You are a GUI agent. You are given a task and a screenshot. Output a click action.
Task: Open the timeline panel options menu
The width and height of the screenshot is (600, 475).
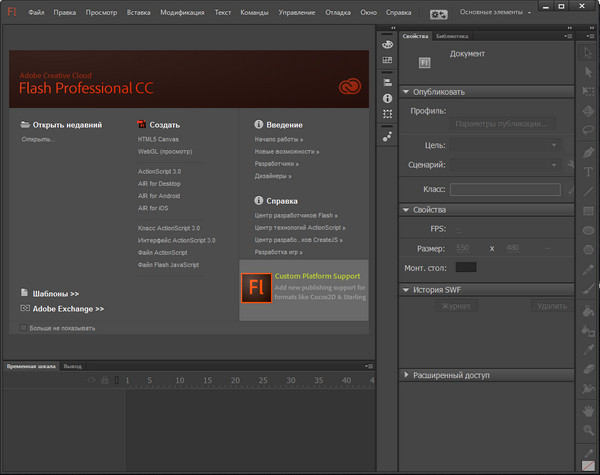tap(369, 366)
